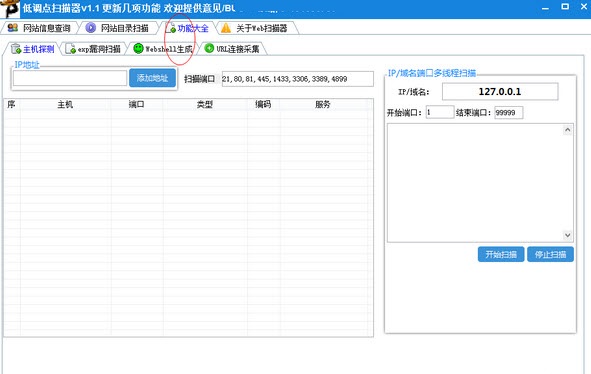
Task: Maximize the scanner window
Action: [x=565, y=7]
